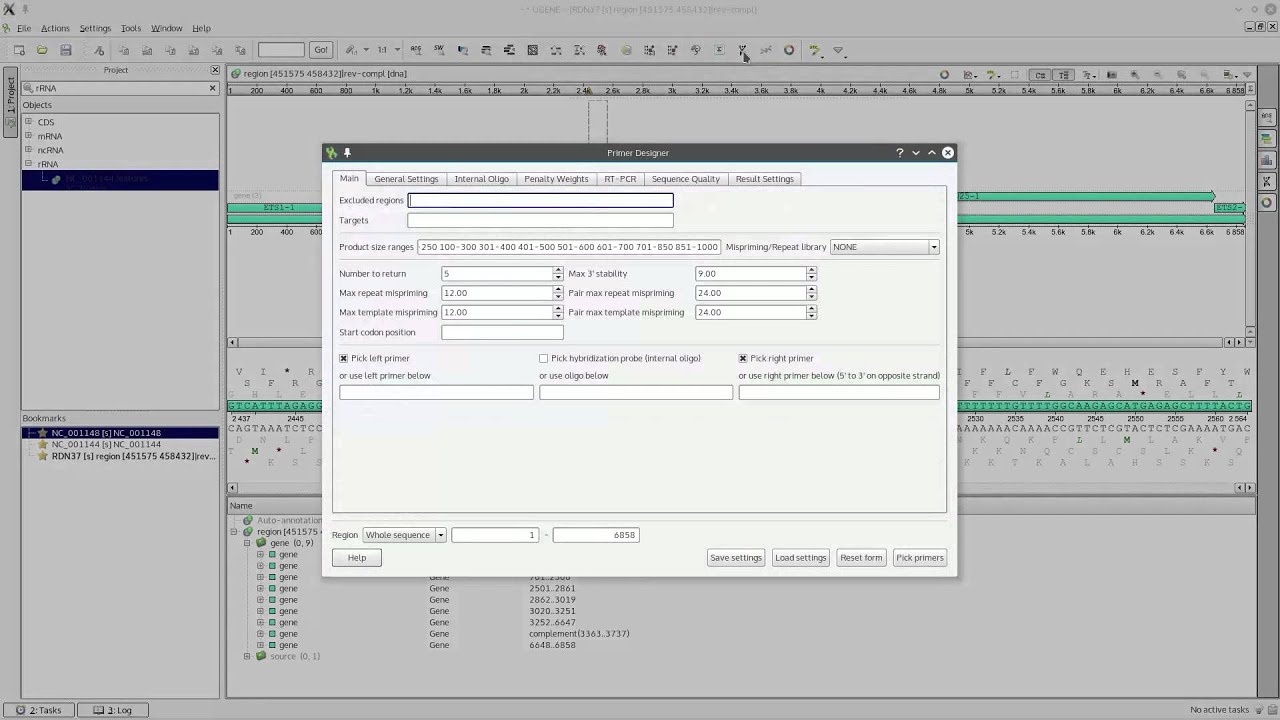Image resolution: width=1280 pixels, height=720 pixels.
Task: Click Load settings button
Action: (800, 558)
